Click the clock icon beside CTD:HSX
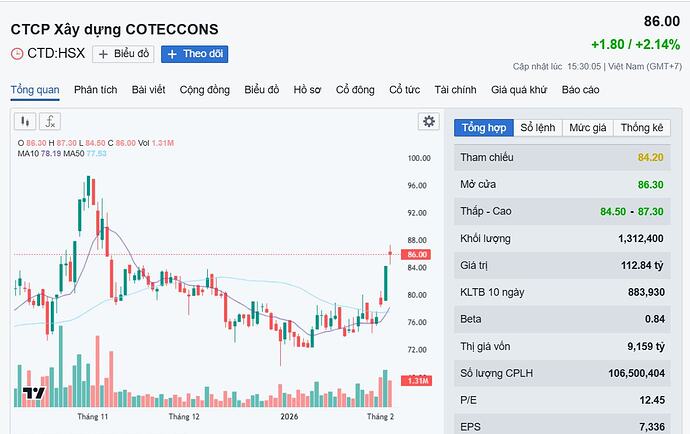 (16, 54)
